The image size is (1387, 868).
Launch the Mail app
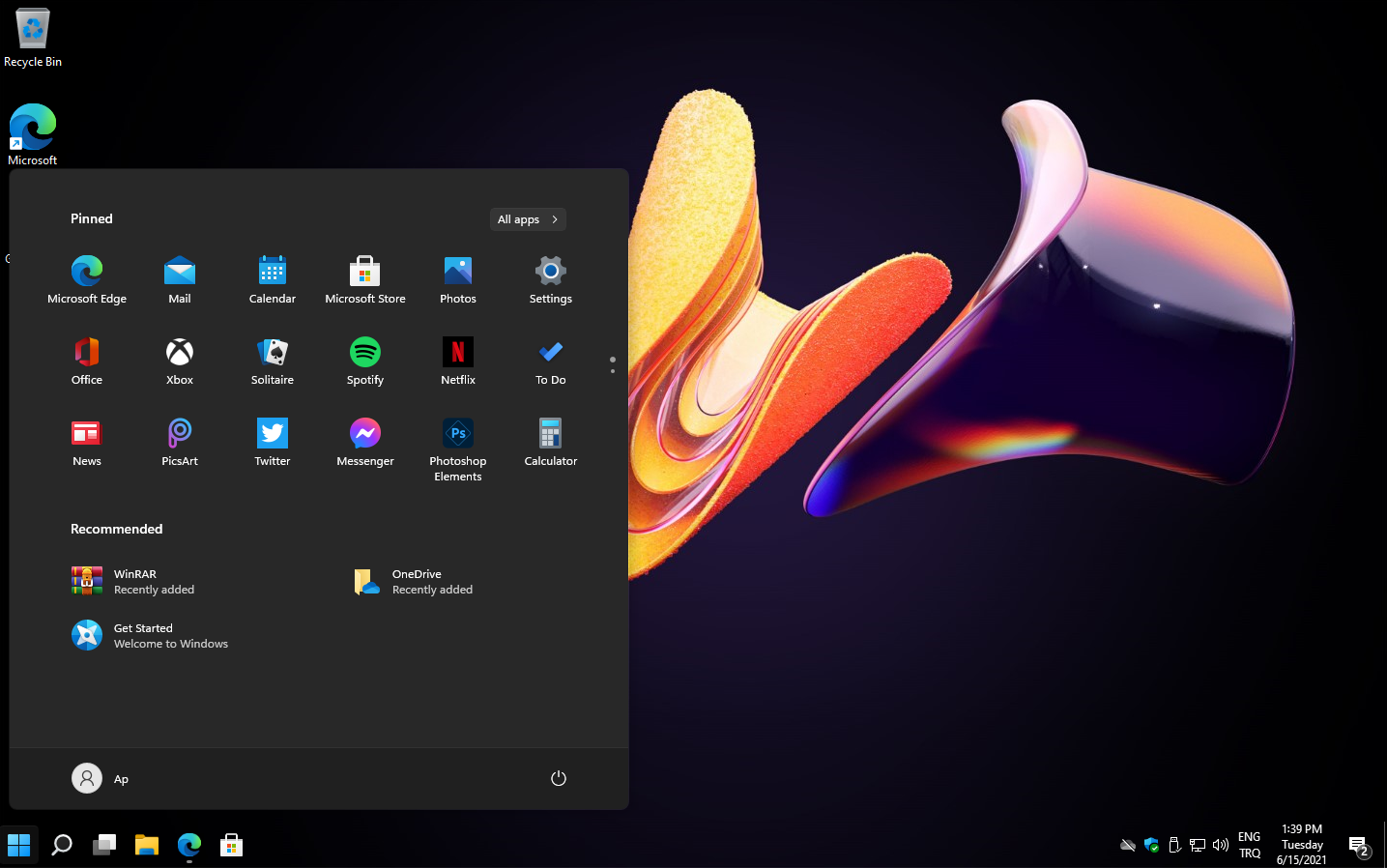[x=180, y=280]
